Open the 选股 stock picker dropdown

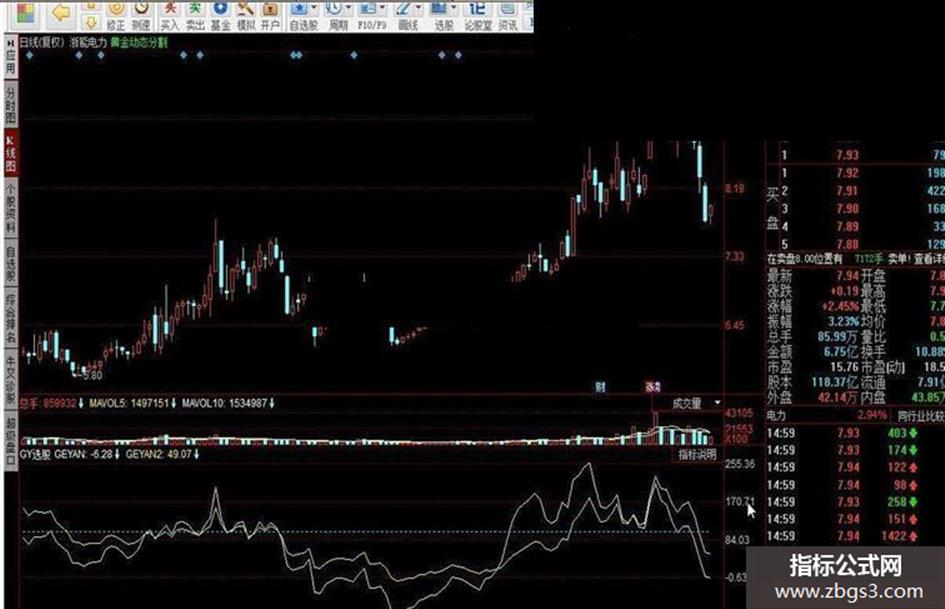click(453, 8)
